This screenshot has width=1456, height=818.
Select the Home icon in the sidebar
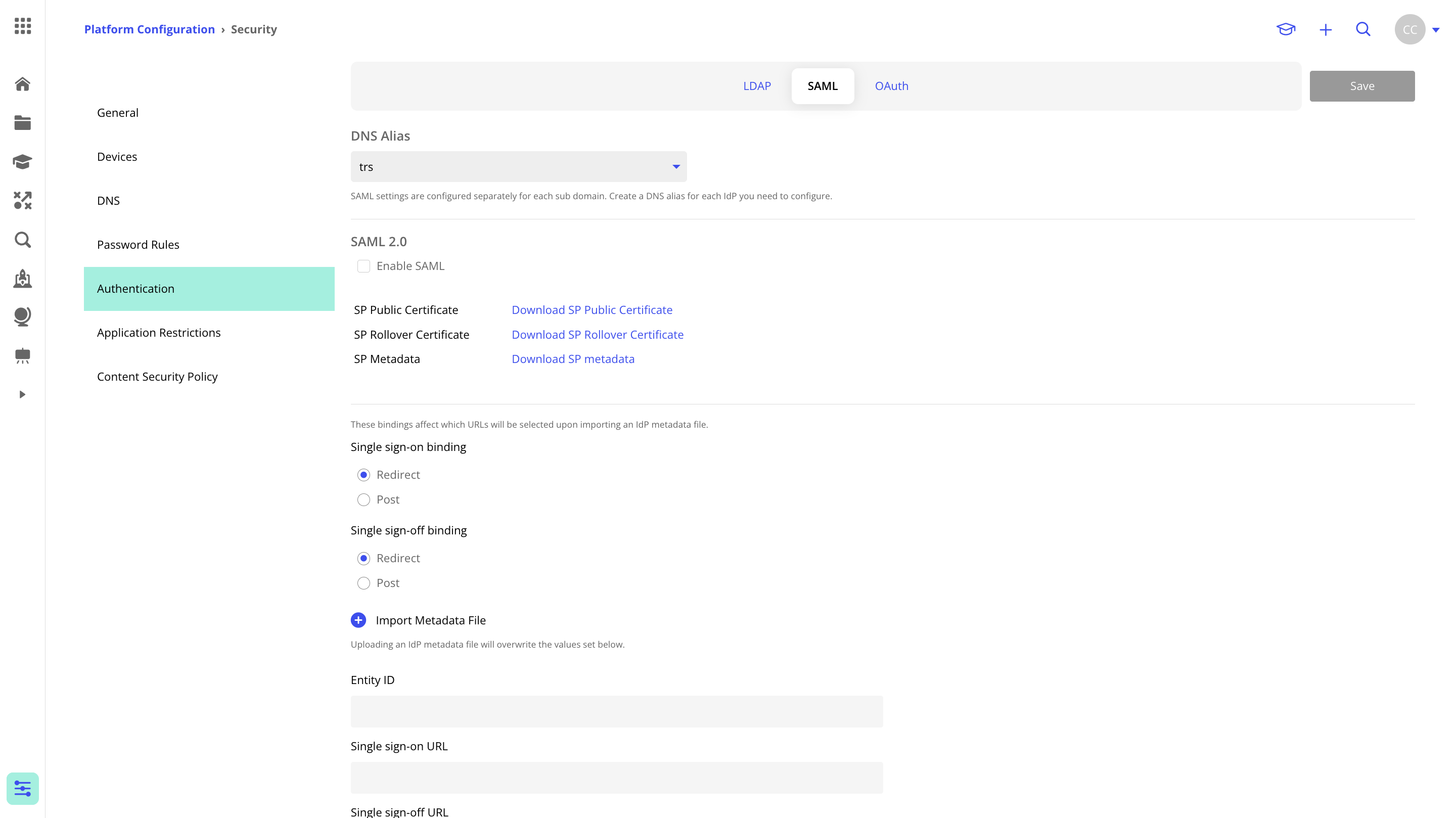coord(22,83)
